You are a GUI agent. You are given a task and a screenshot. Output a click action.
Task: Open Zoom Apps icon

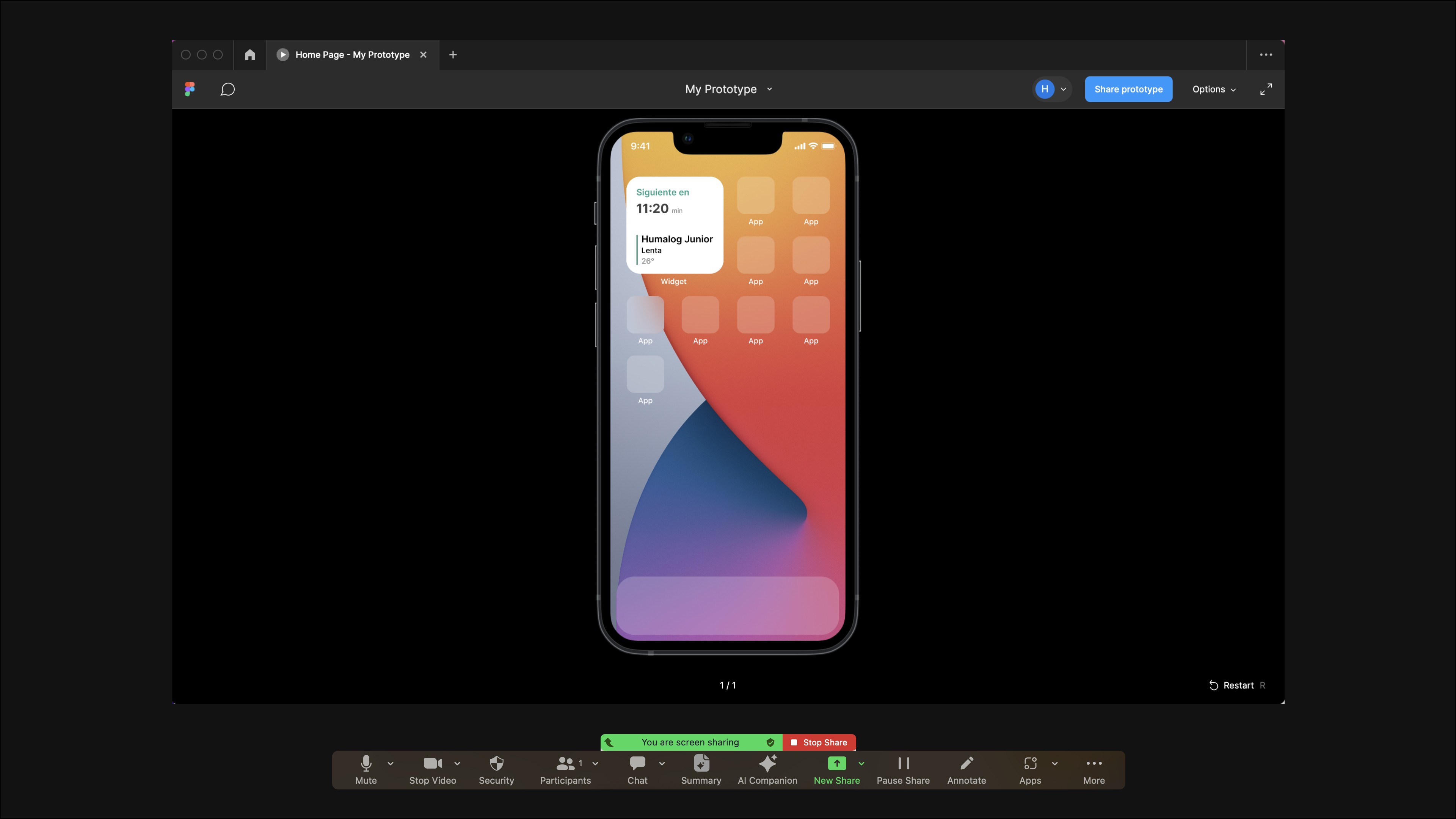point(1030,770)
